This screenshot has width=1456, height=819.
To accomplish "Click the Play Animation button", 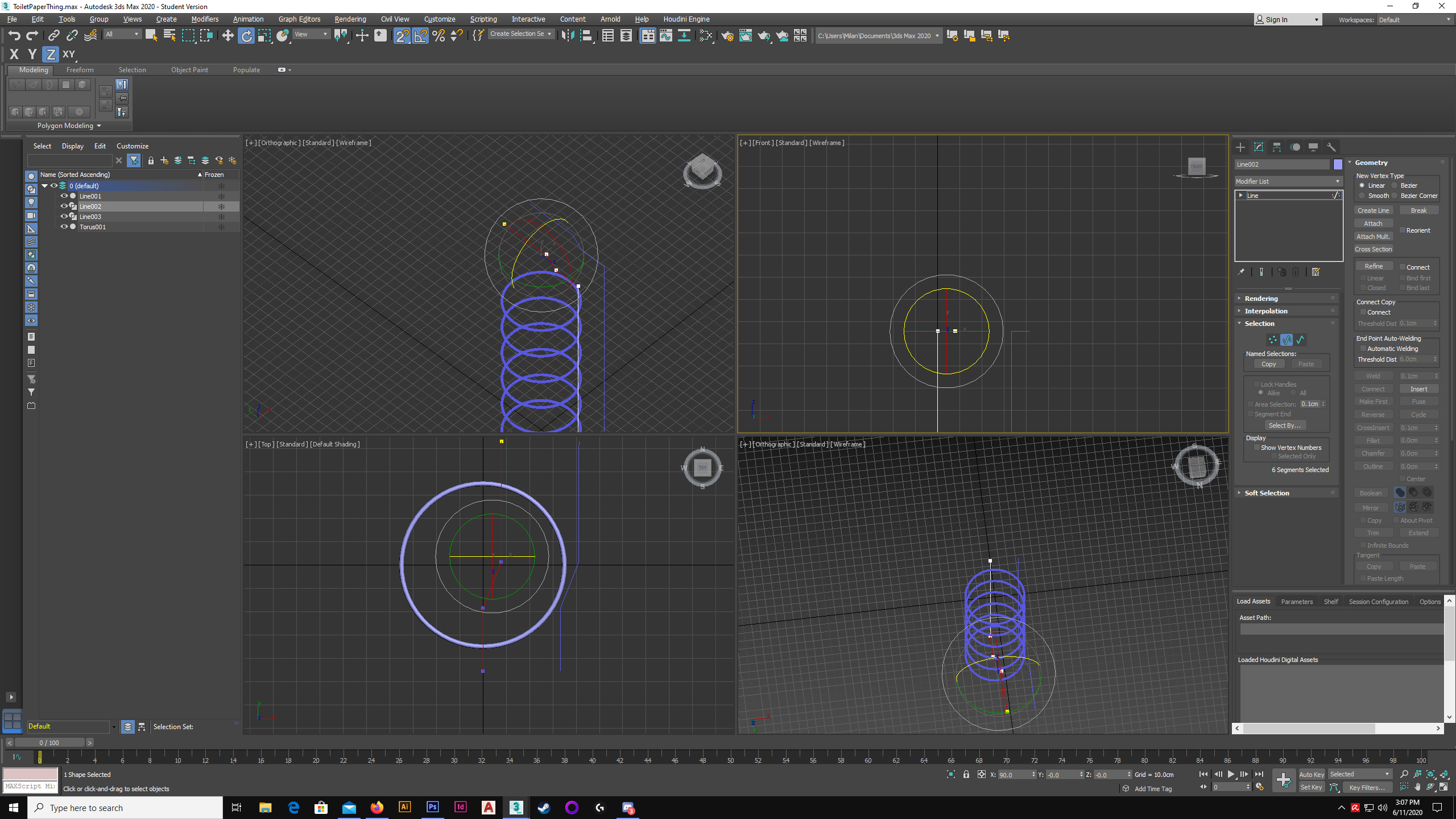I will [1231, 774].
